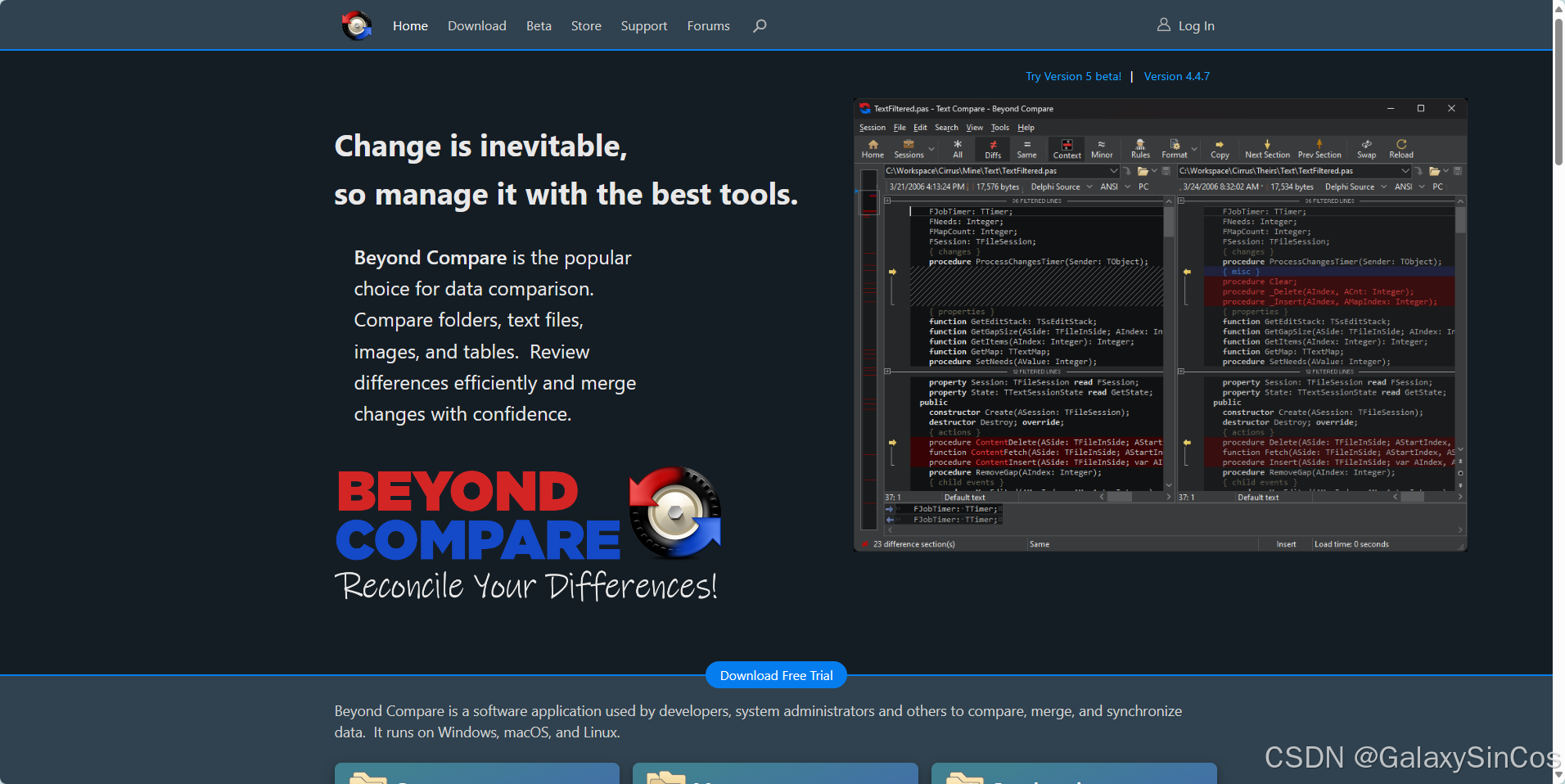This screenshot has height=784, width=1565.
Task: Open the site search magnifier icon
Action: pyautogui.click(x=760, y=25)
